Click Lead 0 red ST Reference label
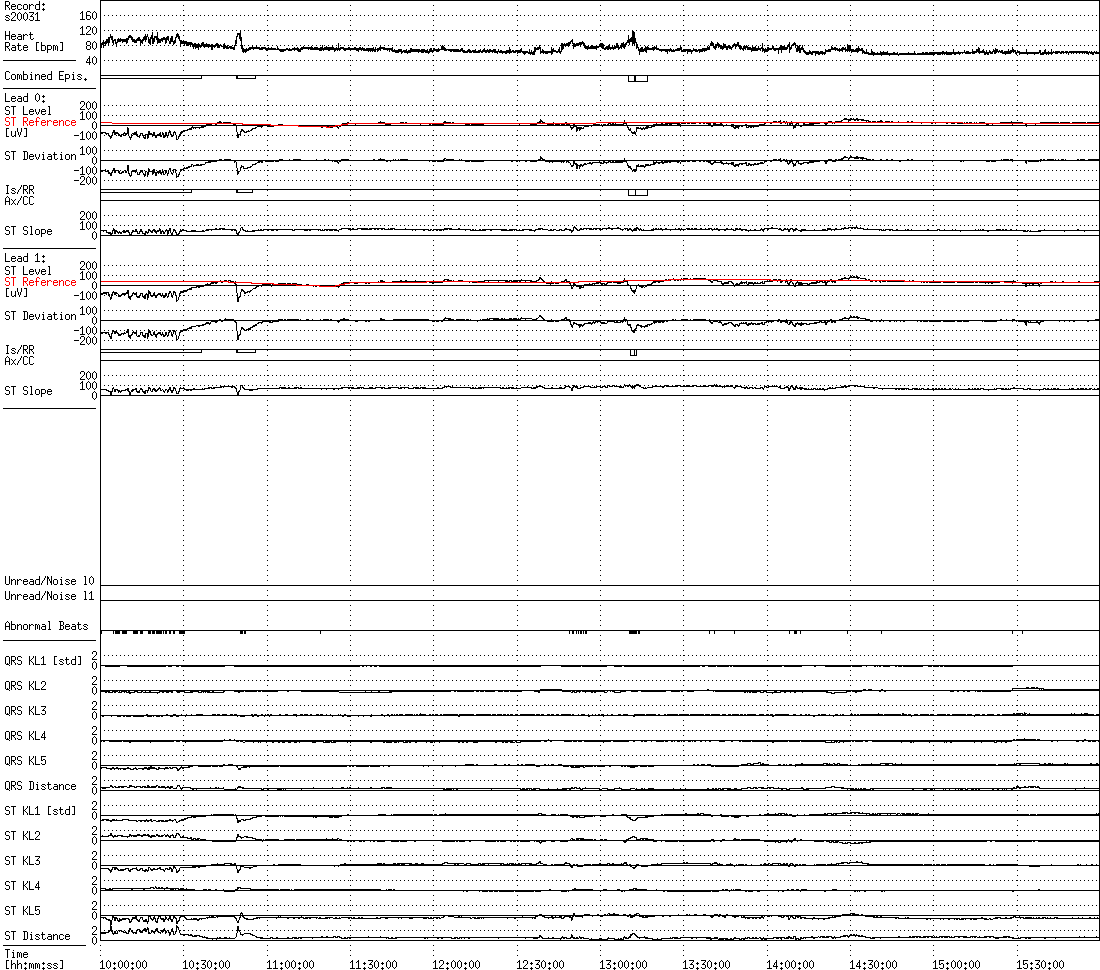The width and height of the screenshot is (1100, 970). pos(40,122)
